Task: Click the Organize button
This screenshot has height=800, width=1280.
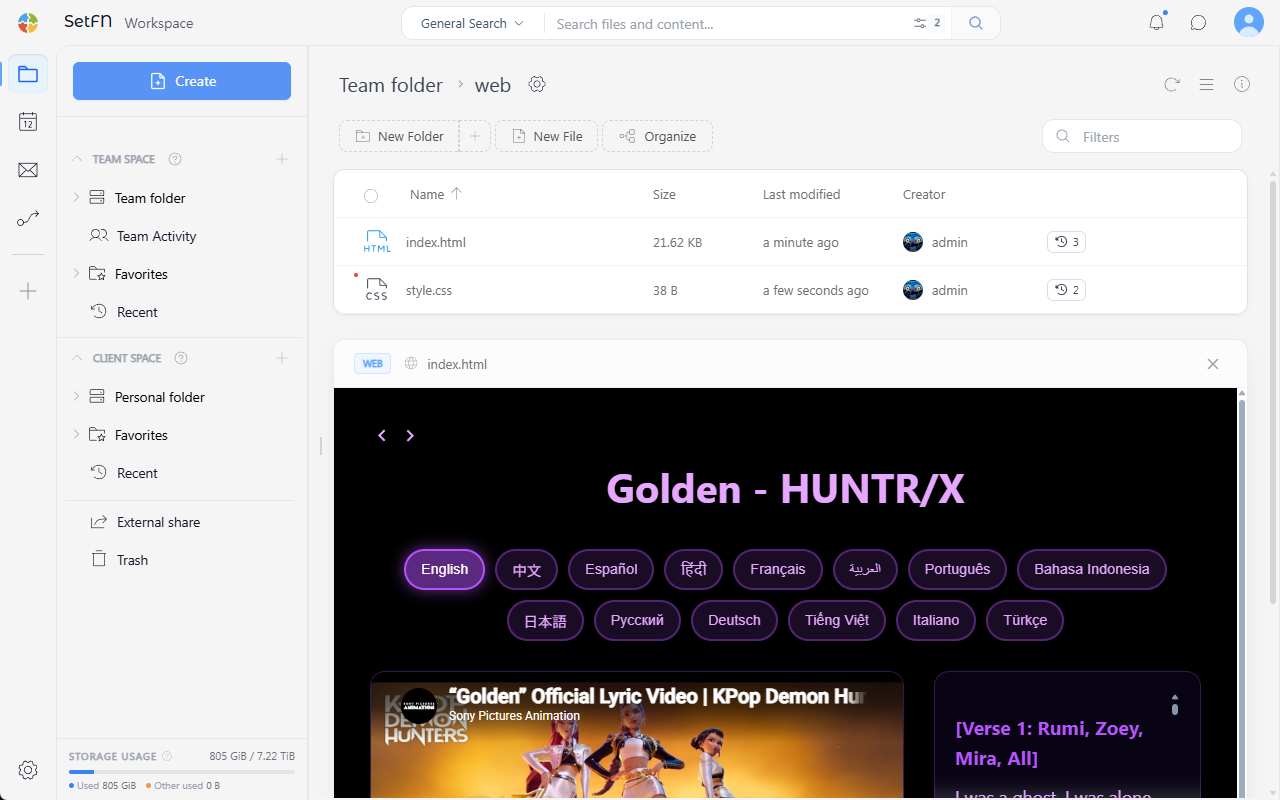Action: click(x=657, y=136)
